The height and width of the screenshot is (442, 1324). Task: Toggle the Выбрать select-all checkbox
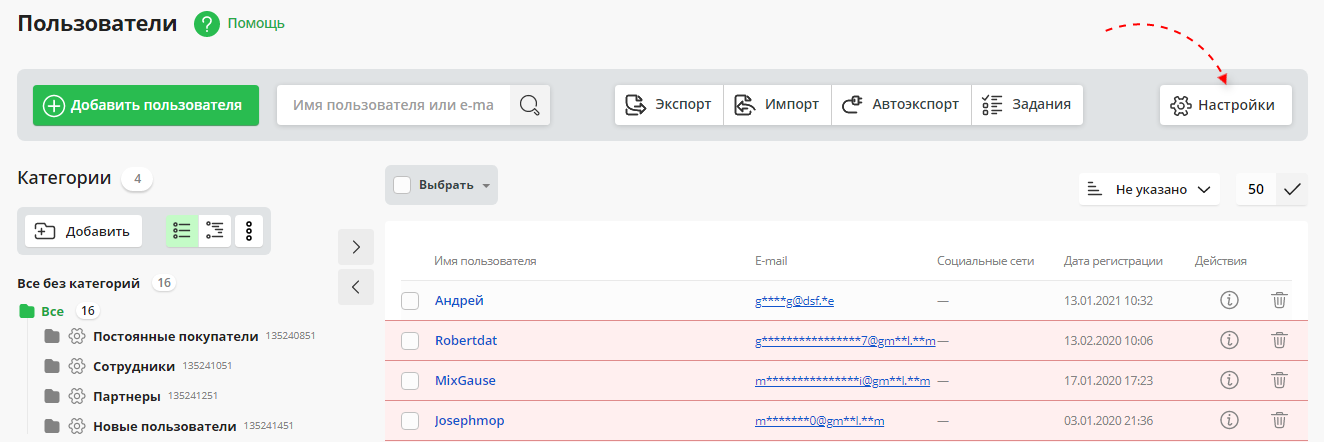point(402,185)
